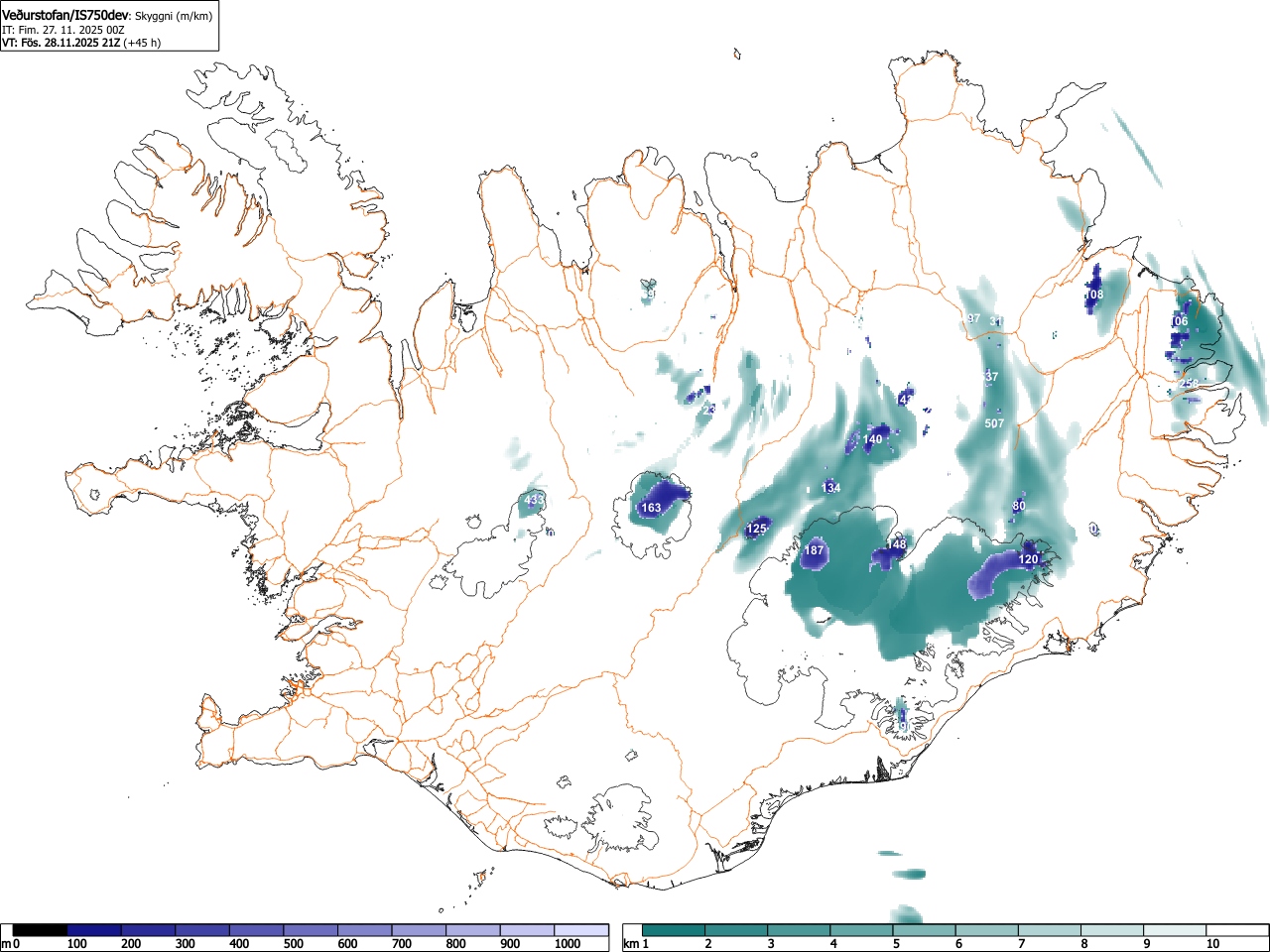Viewport: 1270px width, 952px height.
Task: Click the visibility value 507
Action: coord(994,423)
